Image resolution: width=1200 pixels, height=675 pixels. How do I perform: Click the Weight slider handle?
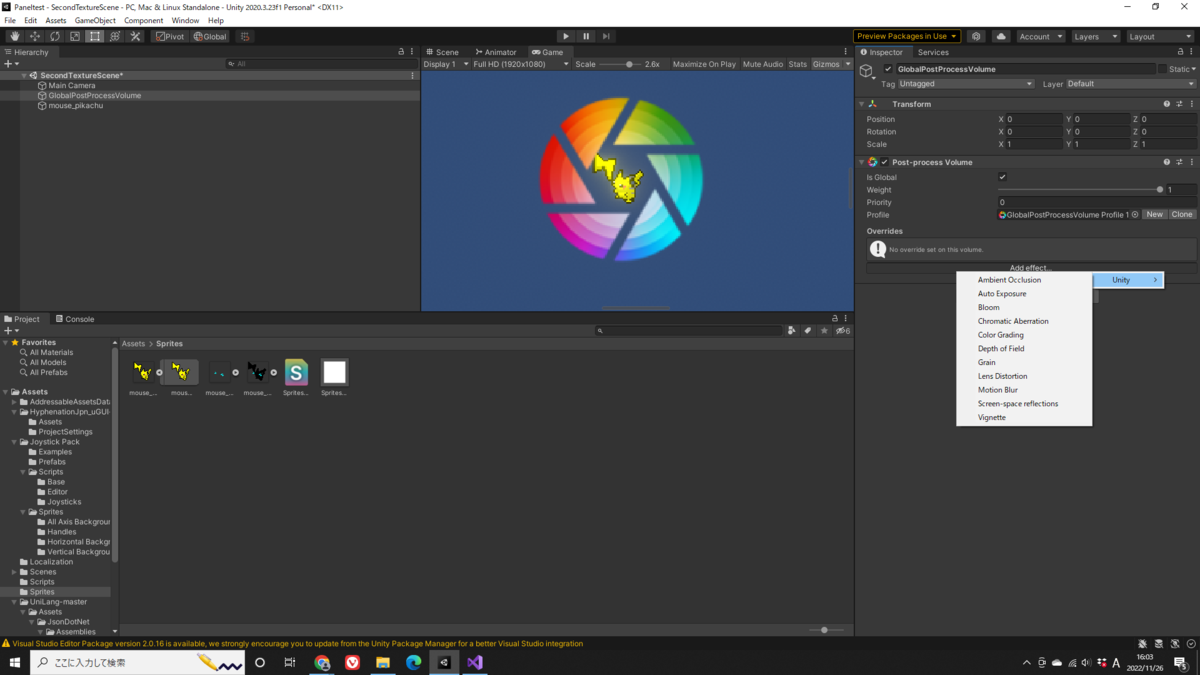[1160, 189]
